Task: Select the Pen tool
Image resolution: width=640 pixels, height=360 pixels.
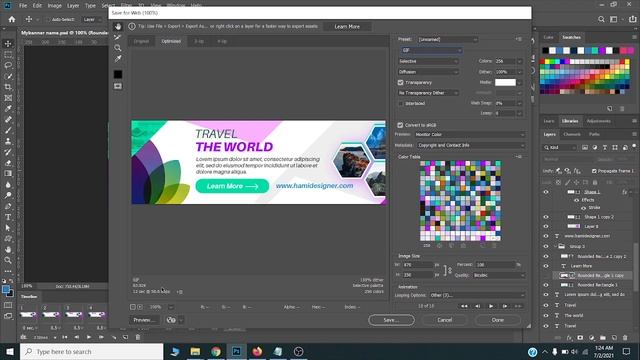Action: 8,206
